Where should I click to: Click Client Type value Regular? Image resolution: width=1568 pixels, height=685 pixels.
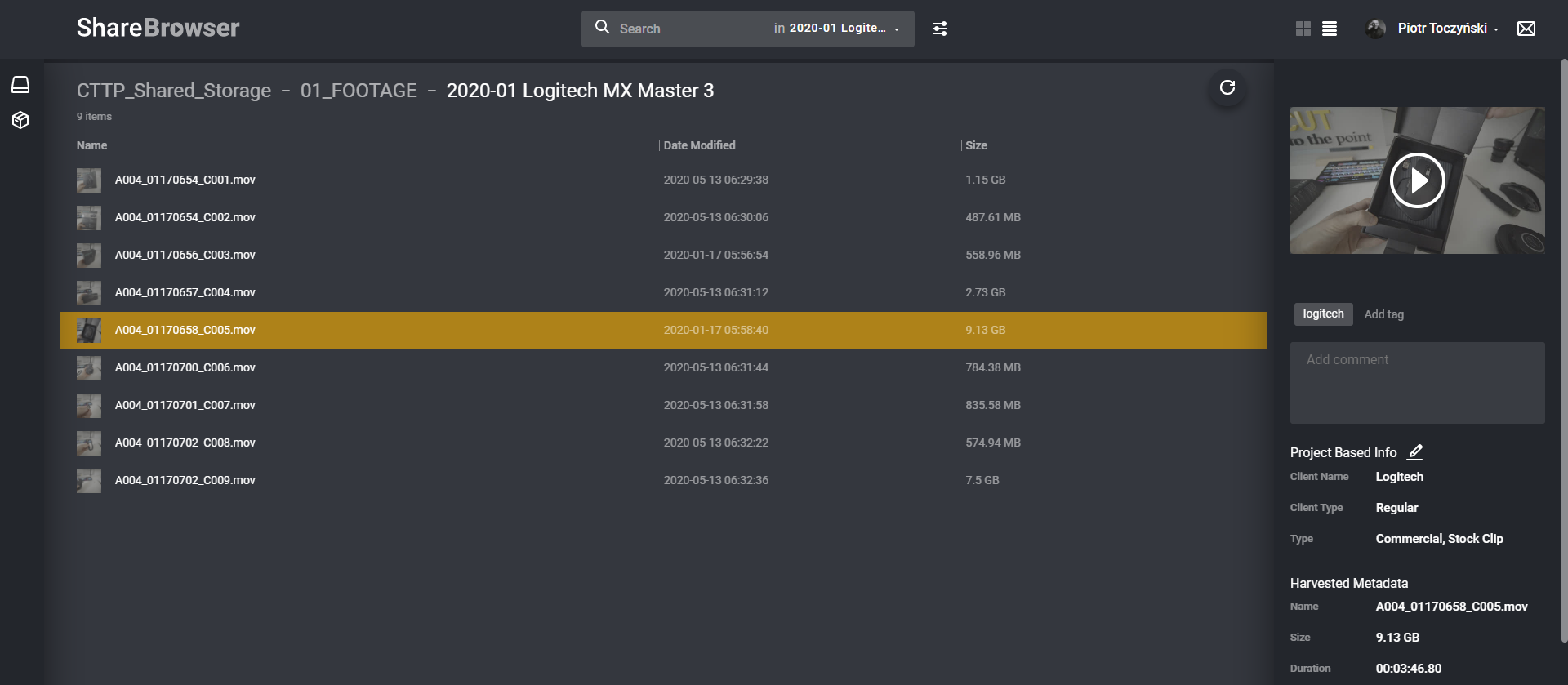coord(1396,508)
